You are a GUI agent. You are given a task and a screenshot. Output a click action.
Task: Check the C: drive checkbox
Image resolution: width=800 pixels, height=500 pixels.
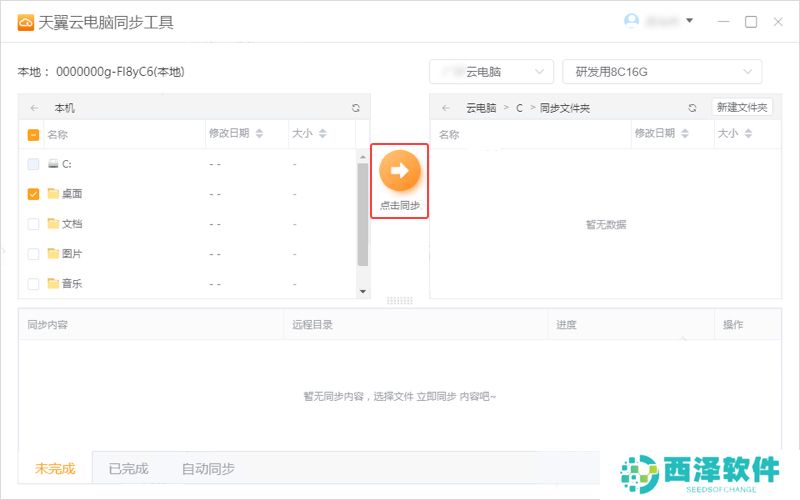33,164
